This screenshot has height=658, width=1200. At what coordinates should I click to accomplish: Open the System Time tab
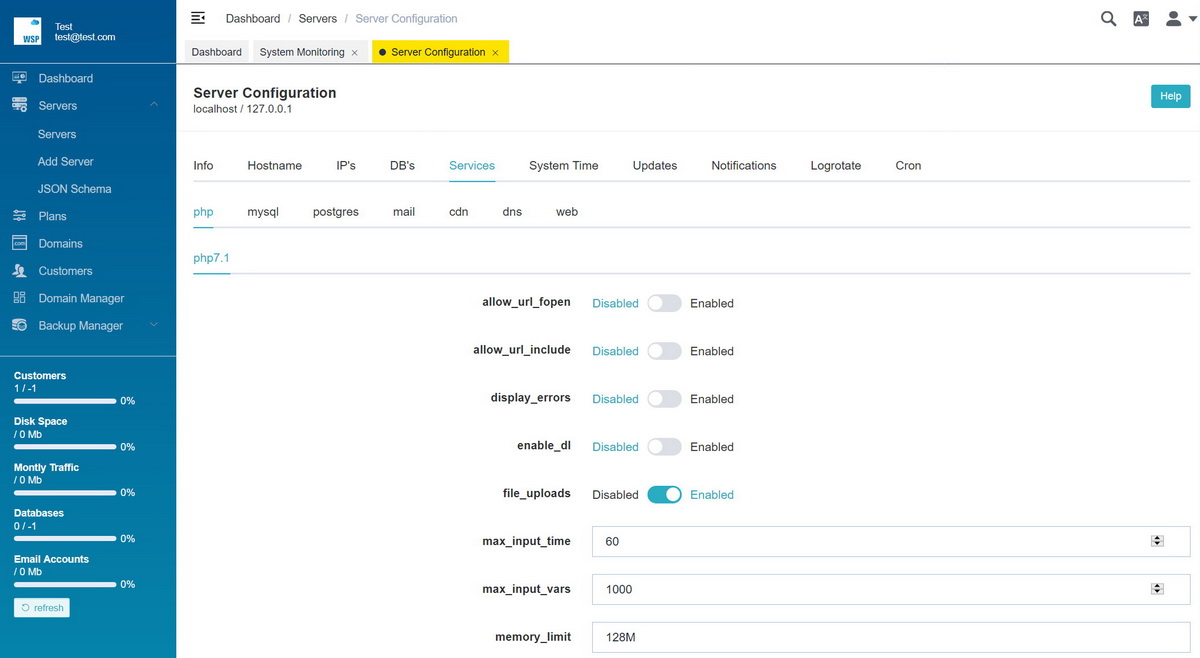564,166
